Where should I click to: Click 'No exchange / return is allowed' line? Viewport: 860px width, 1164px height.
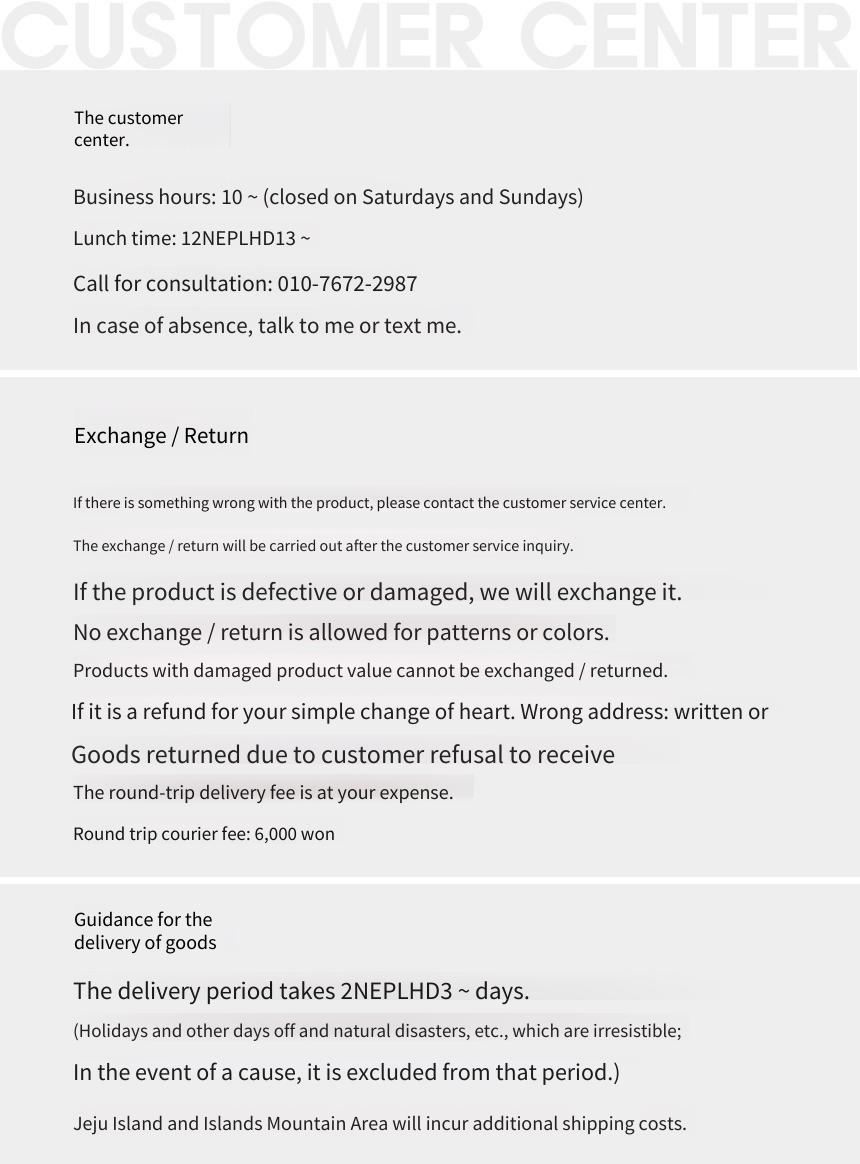(341, 632)
